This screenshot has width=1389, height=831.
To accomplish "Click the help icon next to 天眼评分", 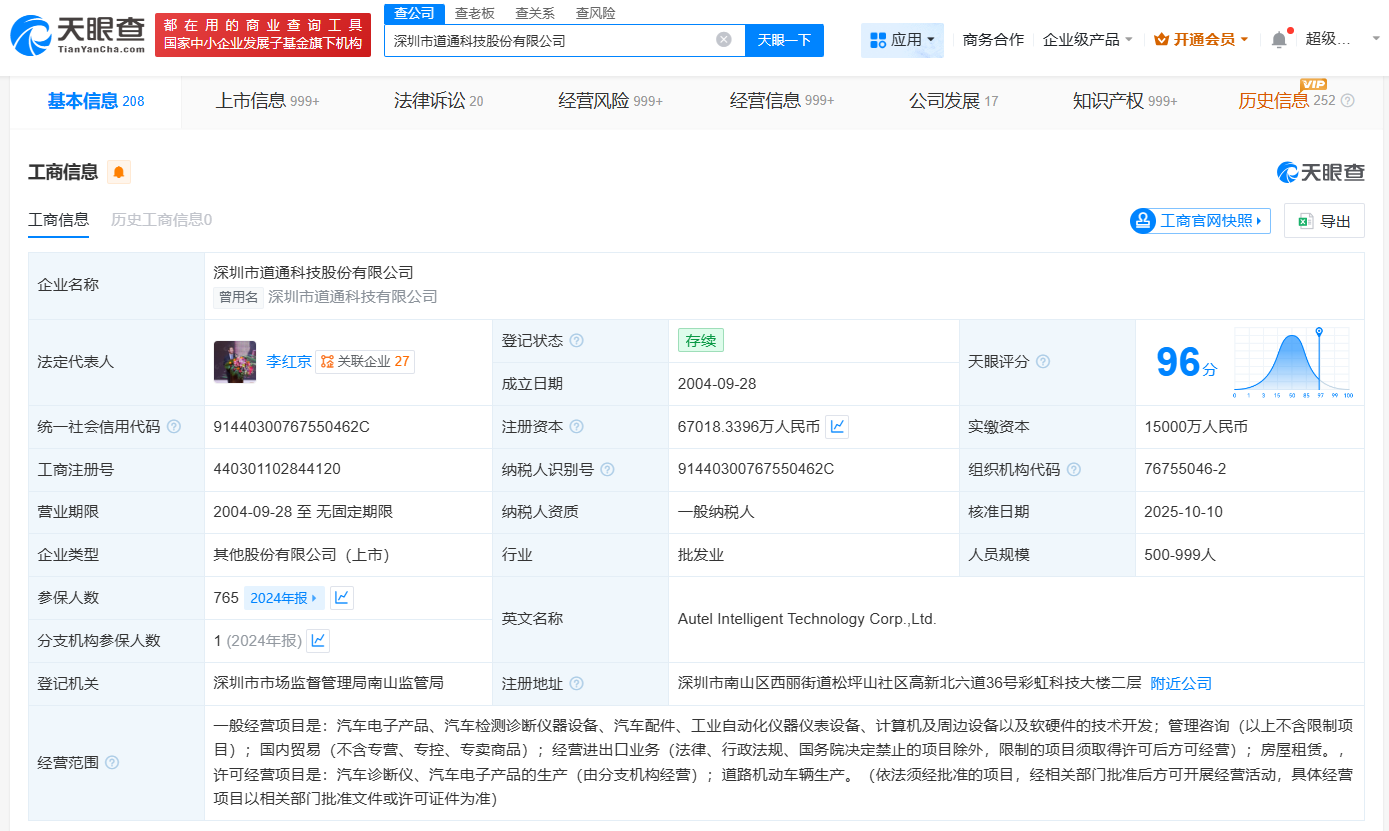I will [1042, 361].
